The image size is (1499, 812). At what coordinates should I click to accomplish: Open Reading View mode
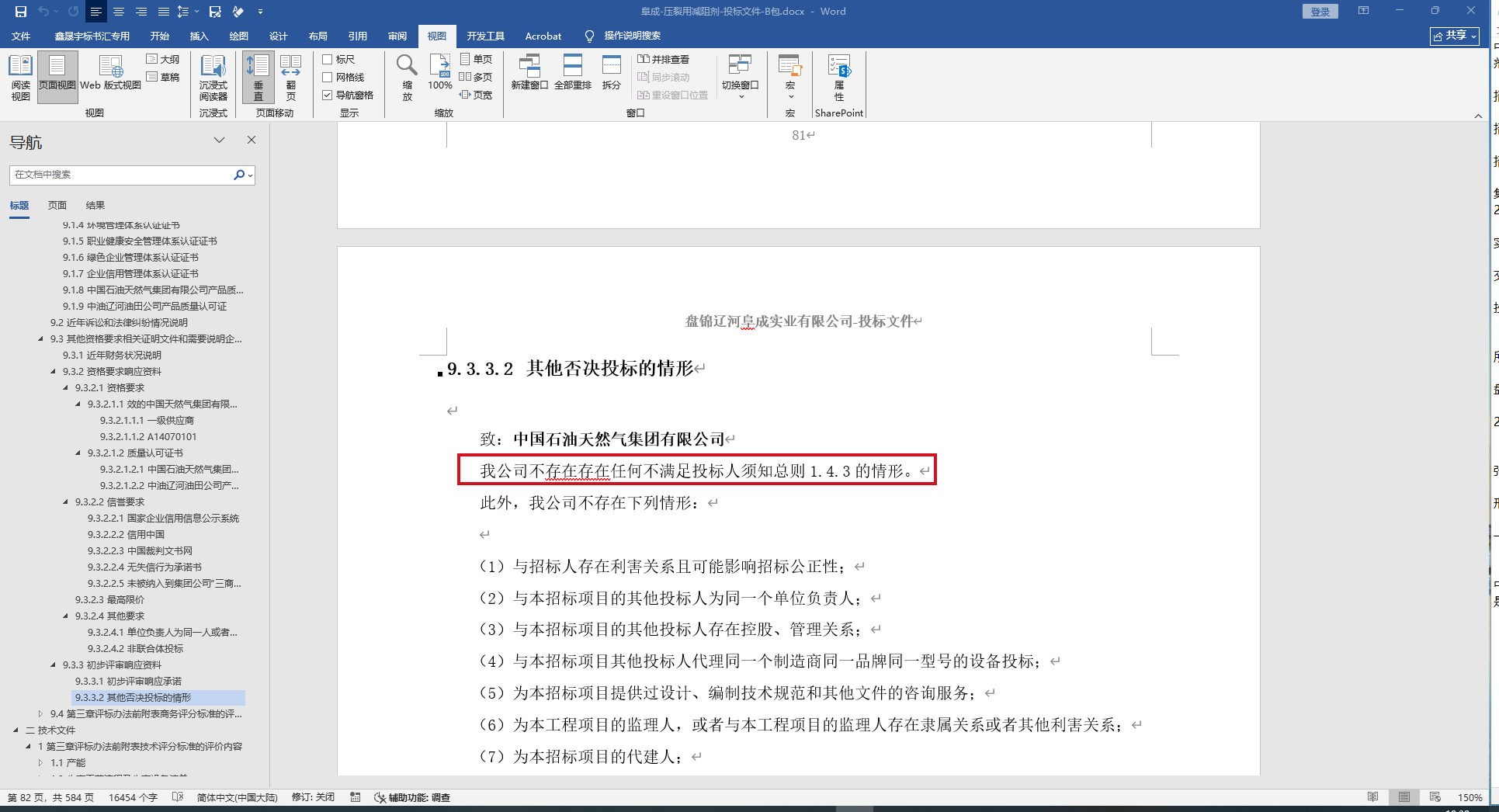(x=20, y=78)
